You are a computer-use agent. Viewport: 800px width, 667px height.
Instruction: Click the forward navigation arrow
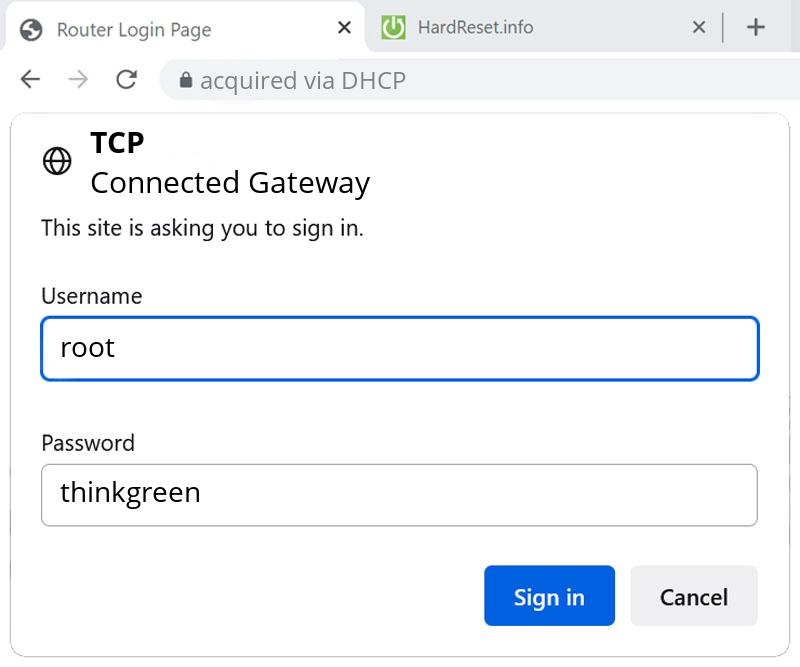tap(77, 80)
